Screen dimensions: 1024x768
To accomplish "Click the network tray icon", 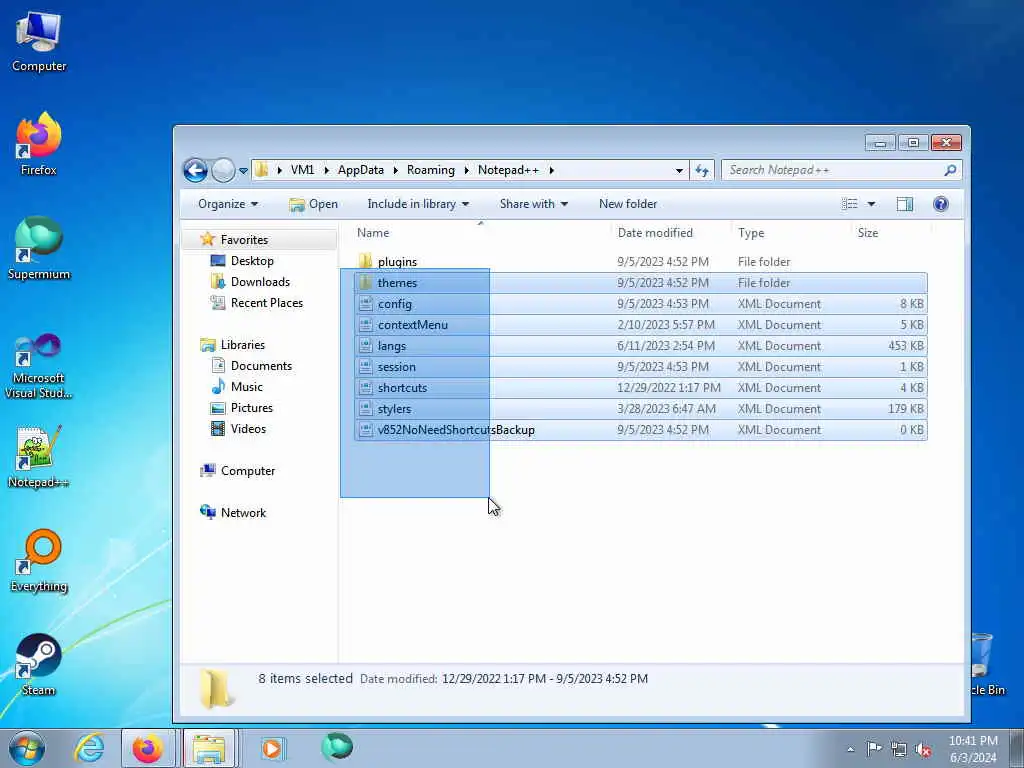I will click(899, 749).
